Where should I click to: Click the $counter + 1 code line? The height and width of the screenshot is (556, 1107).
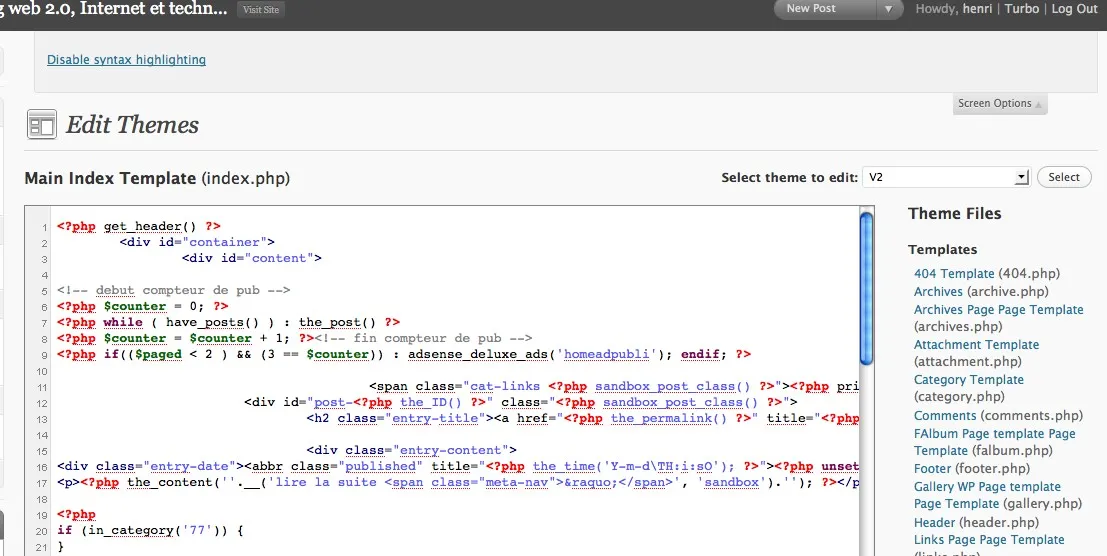coord(294,338)
